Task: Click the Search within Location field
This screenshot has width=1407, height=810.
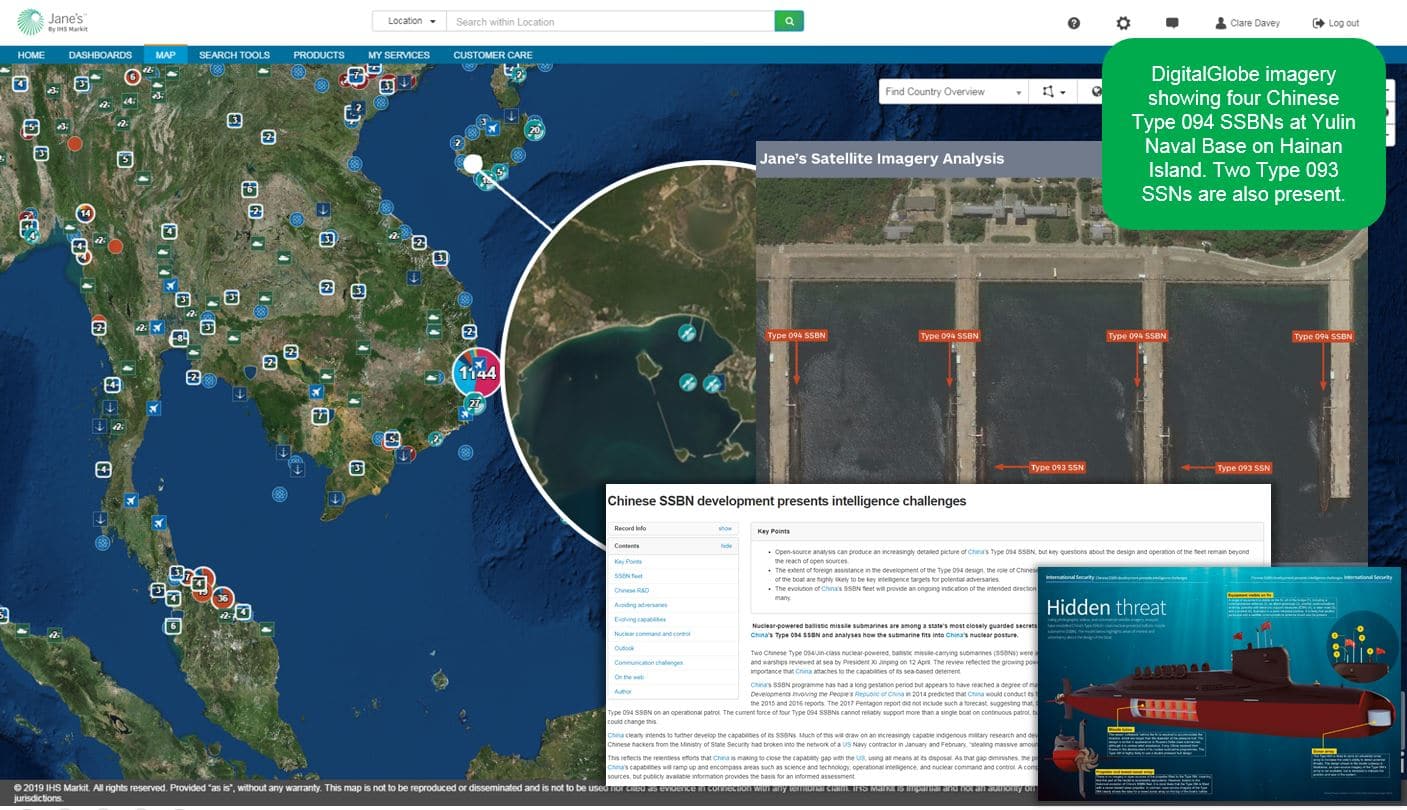Action: coord(610,21)
